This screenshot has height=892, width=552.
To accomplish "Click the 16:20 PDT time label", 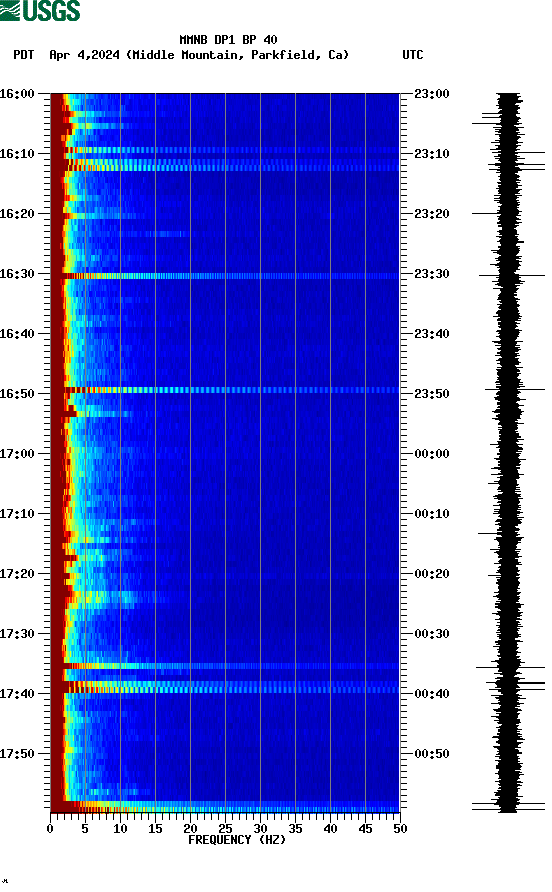I will 17,214.
